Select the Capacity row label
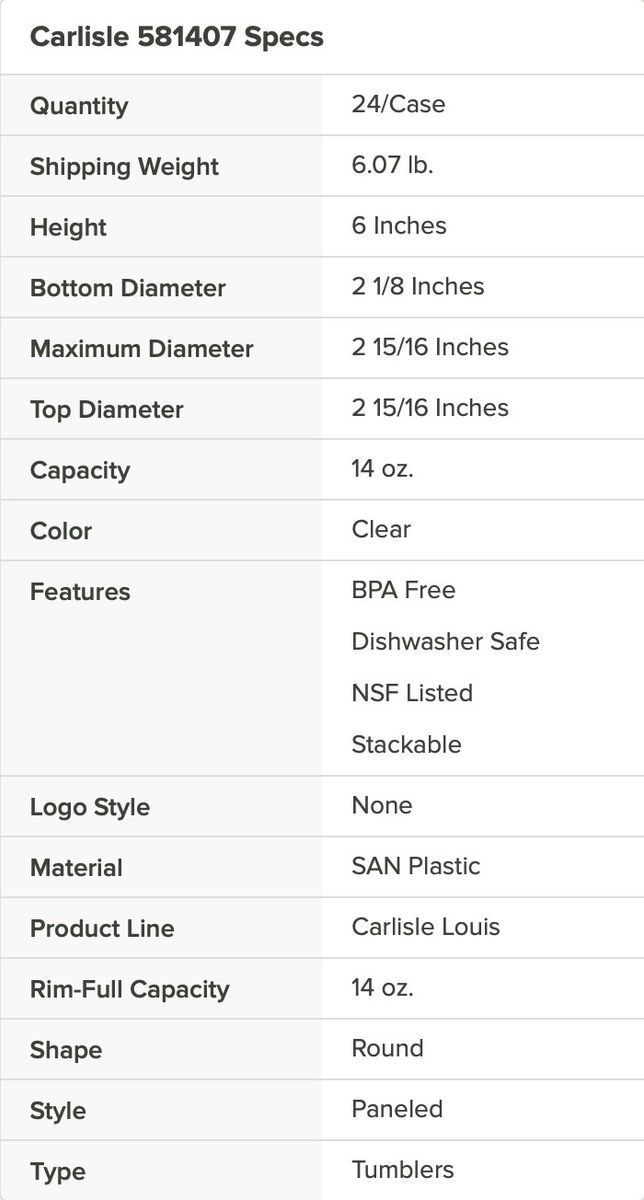 point(80,471)
